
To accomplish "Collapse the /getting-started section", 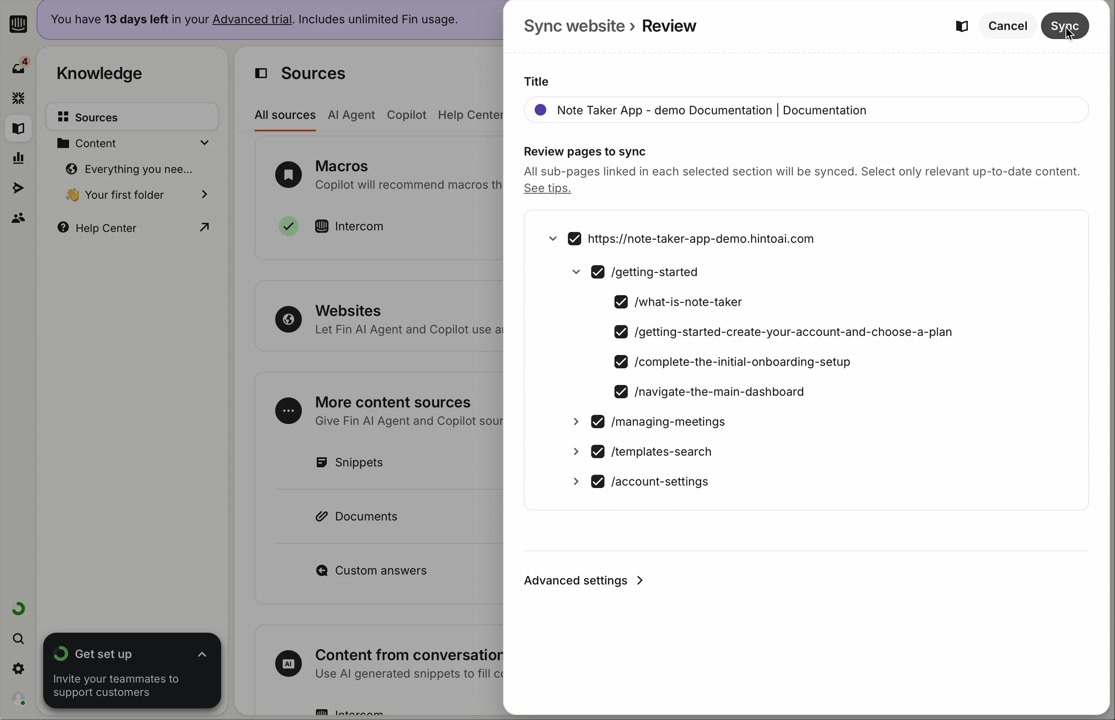I will coord(576,272).
